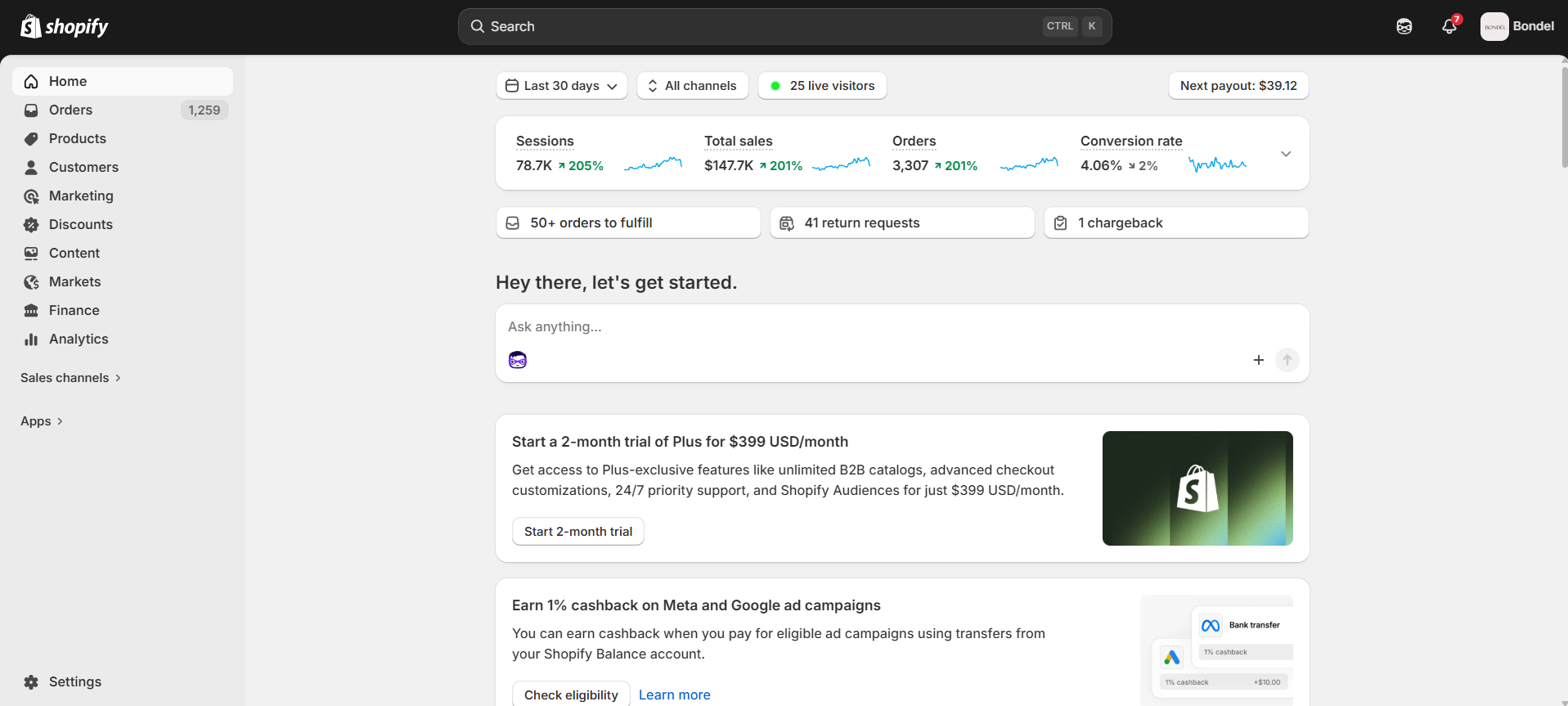1568x706 pixels.
Task: Click the Search bar
Action: [x=784, y=26]
